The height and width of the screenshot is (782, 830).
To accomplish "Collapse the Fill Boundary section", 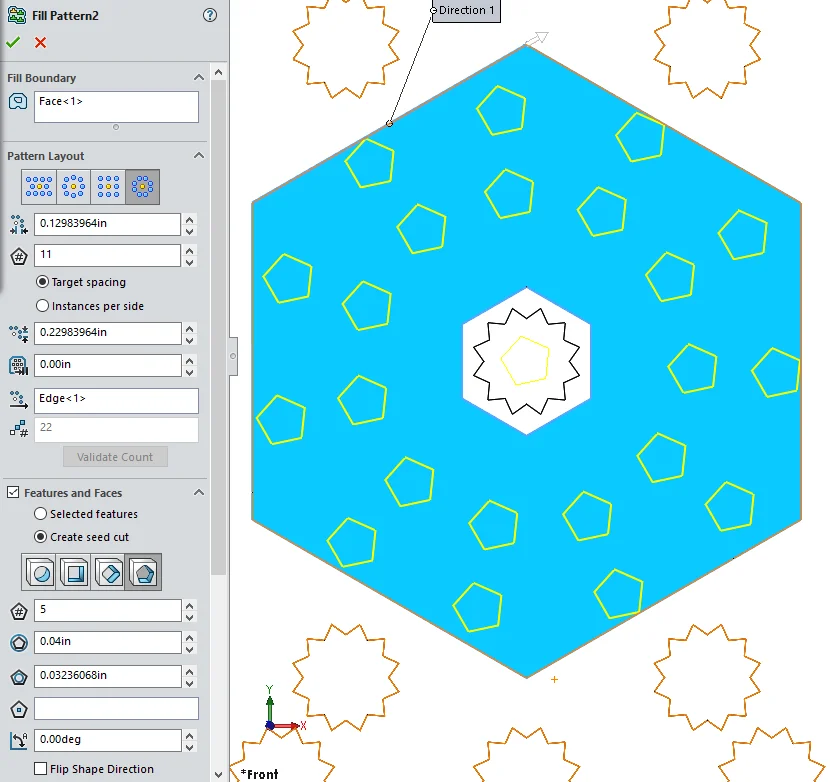I will (x=198, y=78).
